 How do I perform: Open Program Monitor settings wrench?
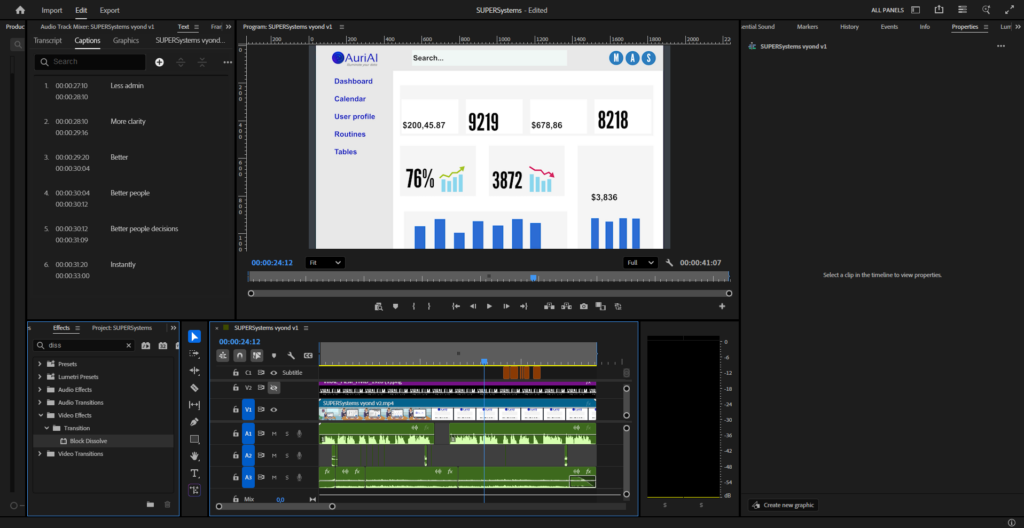669,263
